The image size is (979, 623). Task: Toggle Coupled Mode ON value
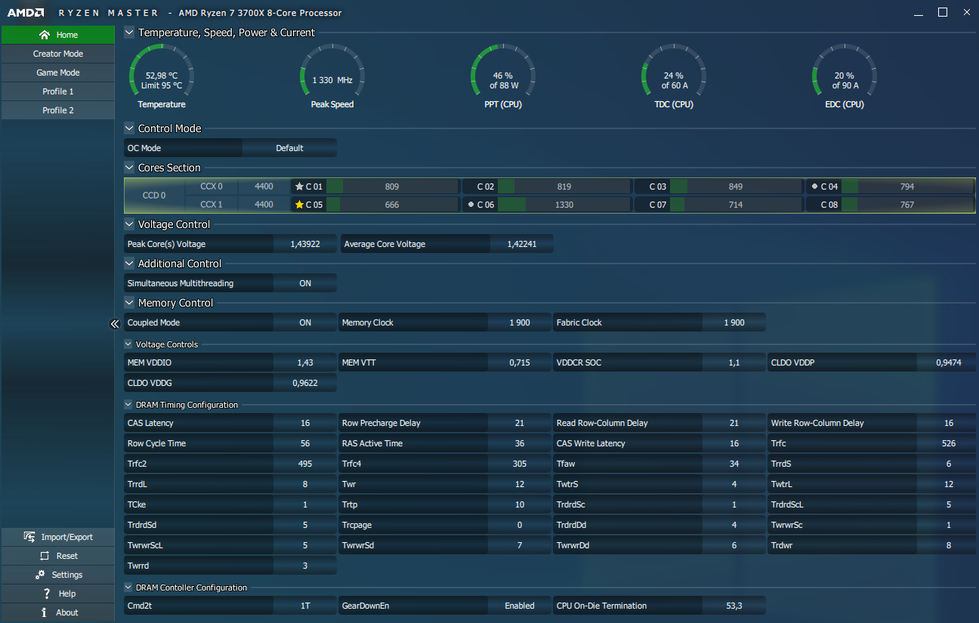tap(305, 323)
